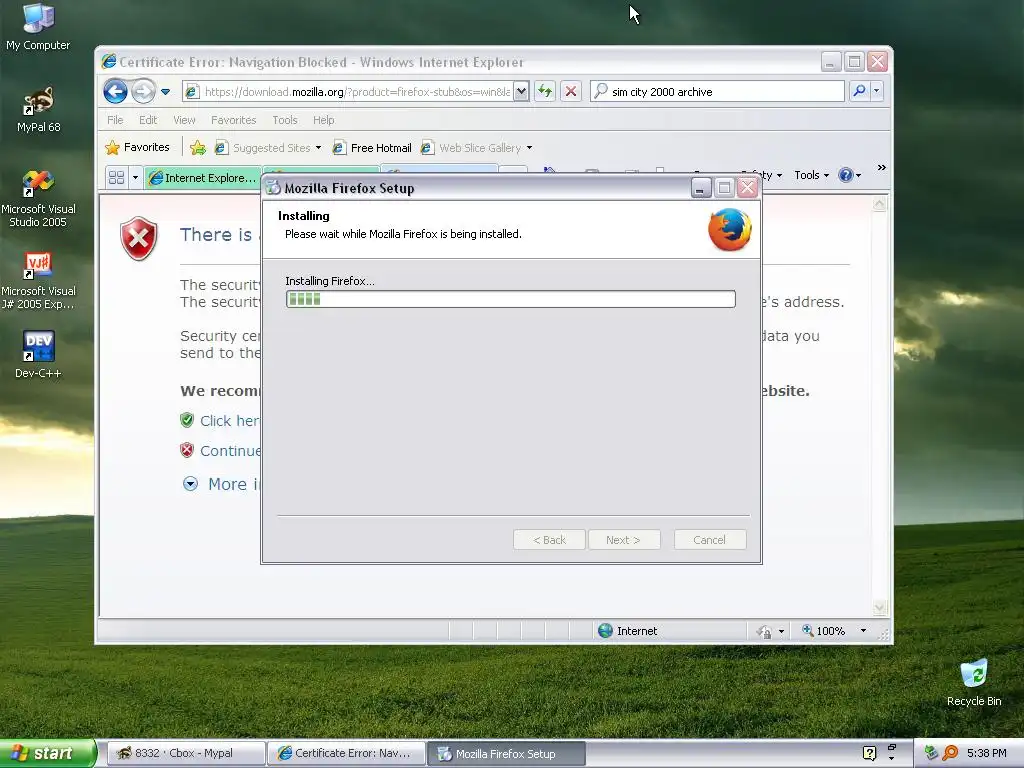
Task: Open the File menu
Action: (115, 120)
